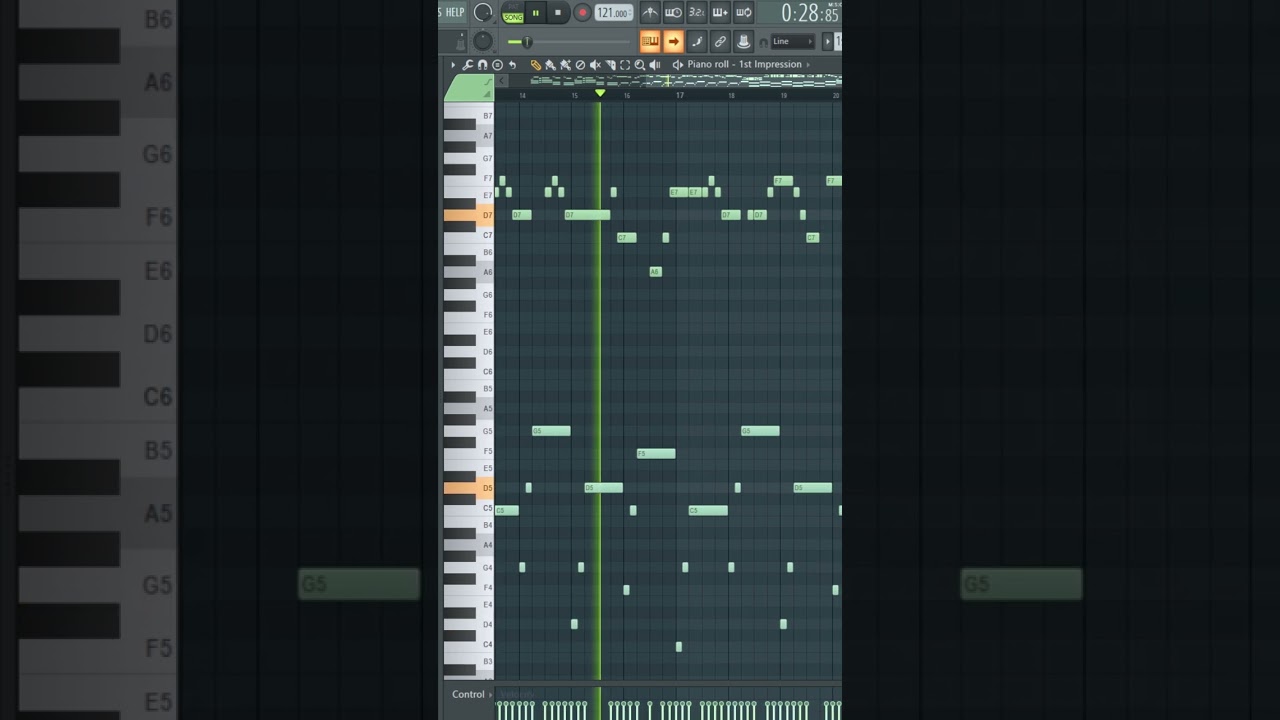This screenshot has height=720, width=1280.
Task: Click the master pitch knob
Action: pos(483,41)
